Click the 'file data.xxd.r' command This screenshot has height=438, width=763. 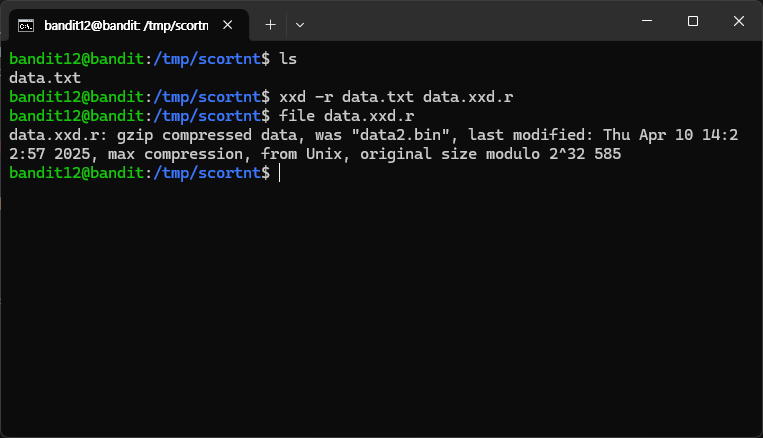346,116
